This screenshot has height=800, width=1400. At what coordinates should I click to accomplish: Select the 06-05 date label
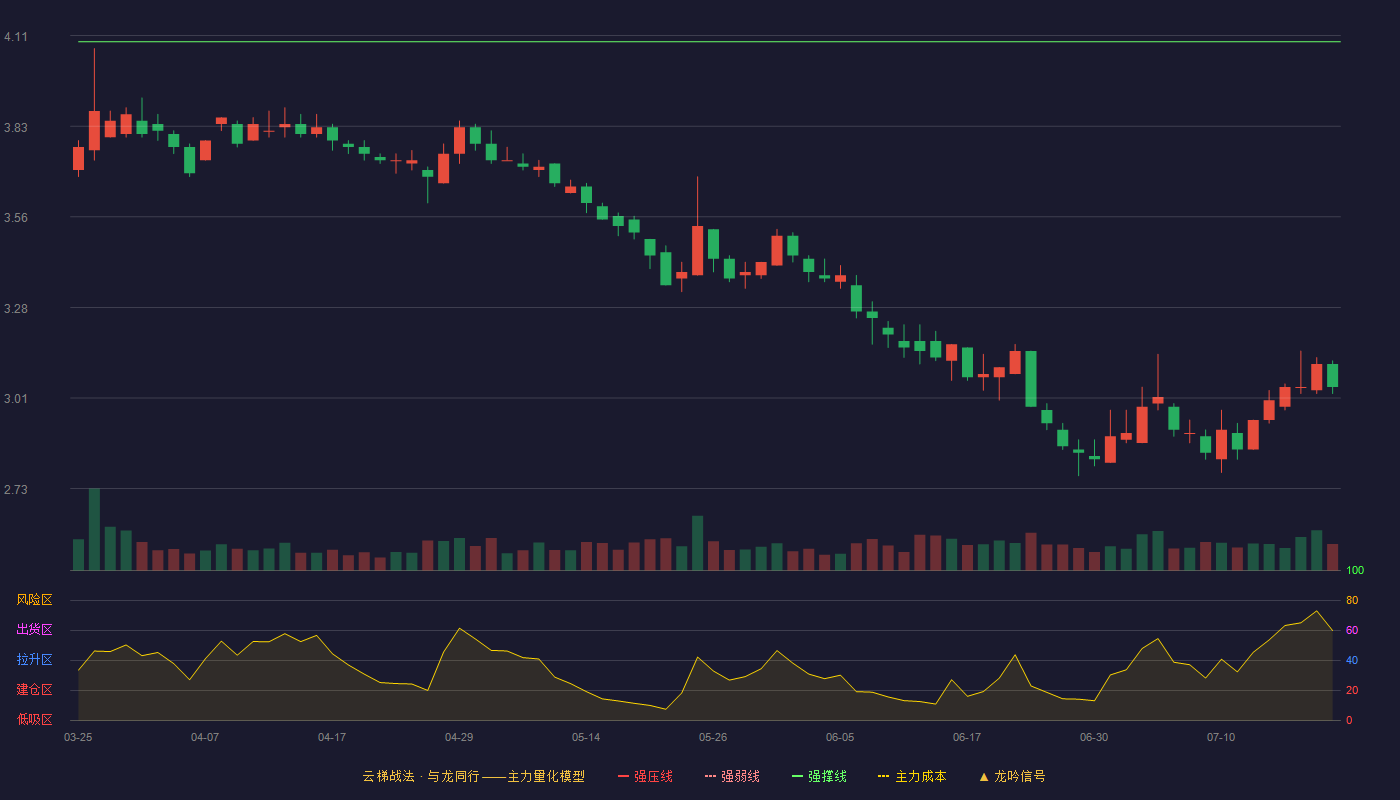(840, 737)
